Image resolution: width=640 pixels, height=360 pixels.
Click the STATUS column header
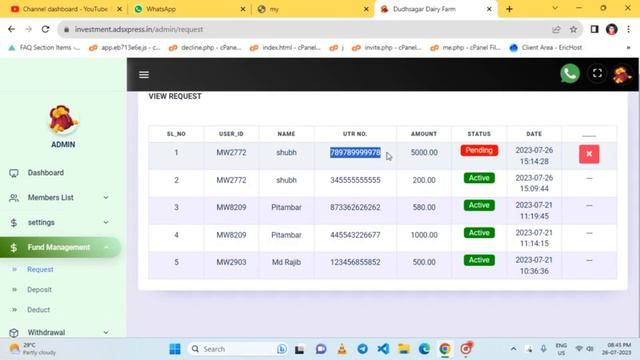pos(479,134)
